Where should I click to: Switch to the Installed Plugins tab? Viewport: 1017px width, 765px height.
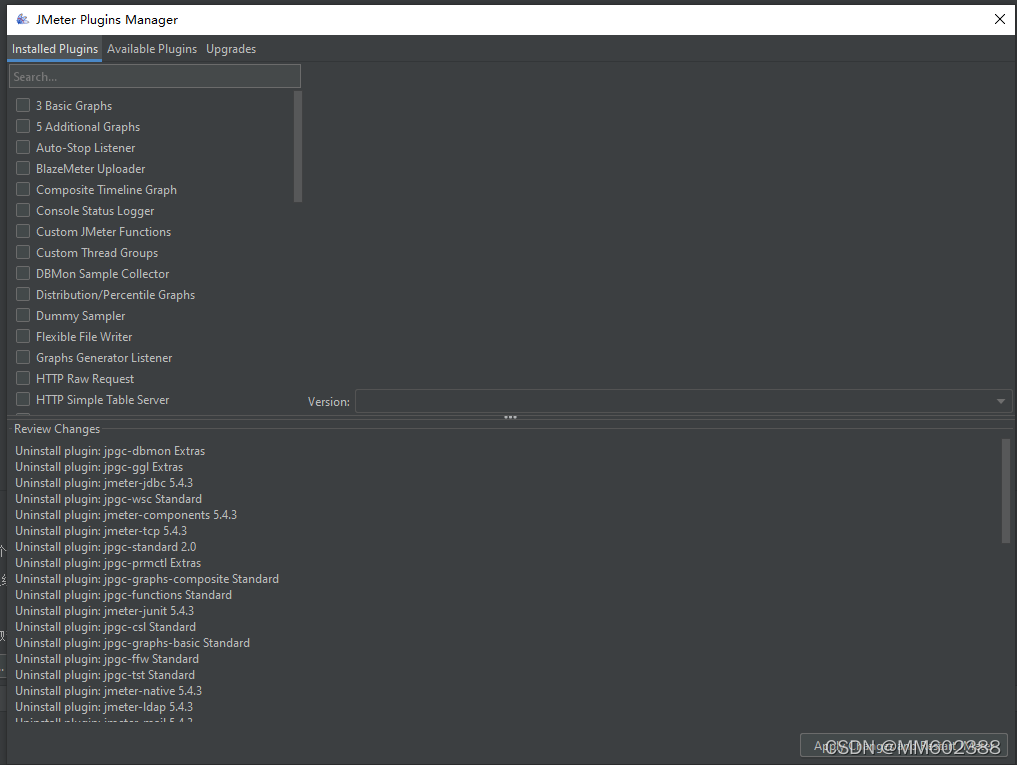click(54, 49)
